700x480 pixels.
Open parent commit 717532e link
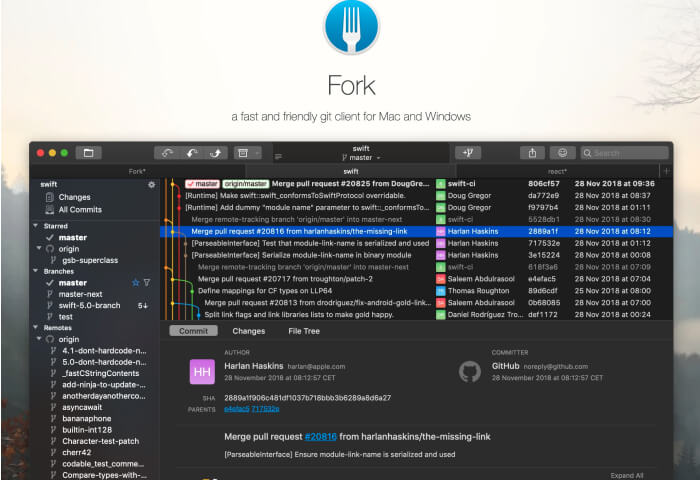point(266,409)
